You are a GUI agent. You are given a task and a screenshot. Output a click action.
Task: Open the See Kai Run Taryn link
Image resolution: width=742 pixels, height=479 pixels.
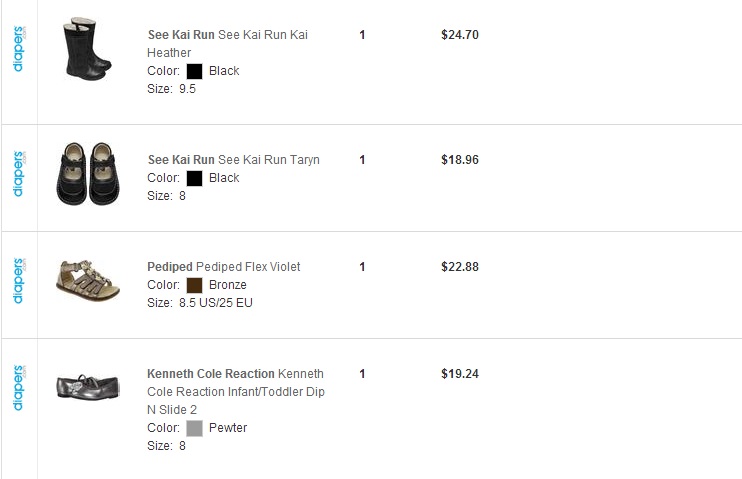233,160
